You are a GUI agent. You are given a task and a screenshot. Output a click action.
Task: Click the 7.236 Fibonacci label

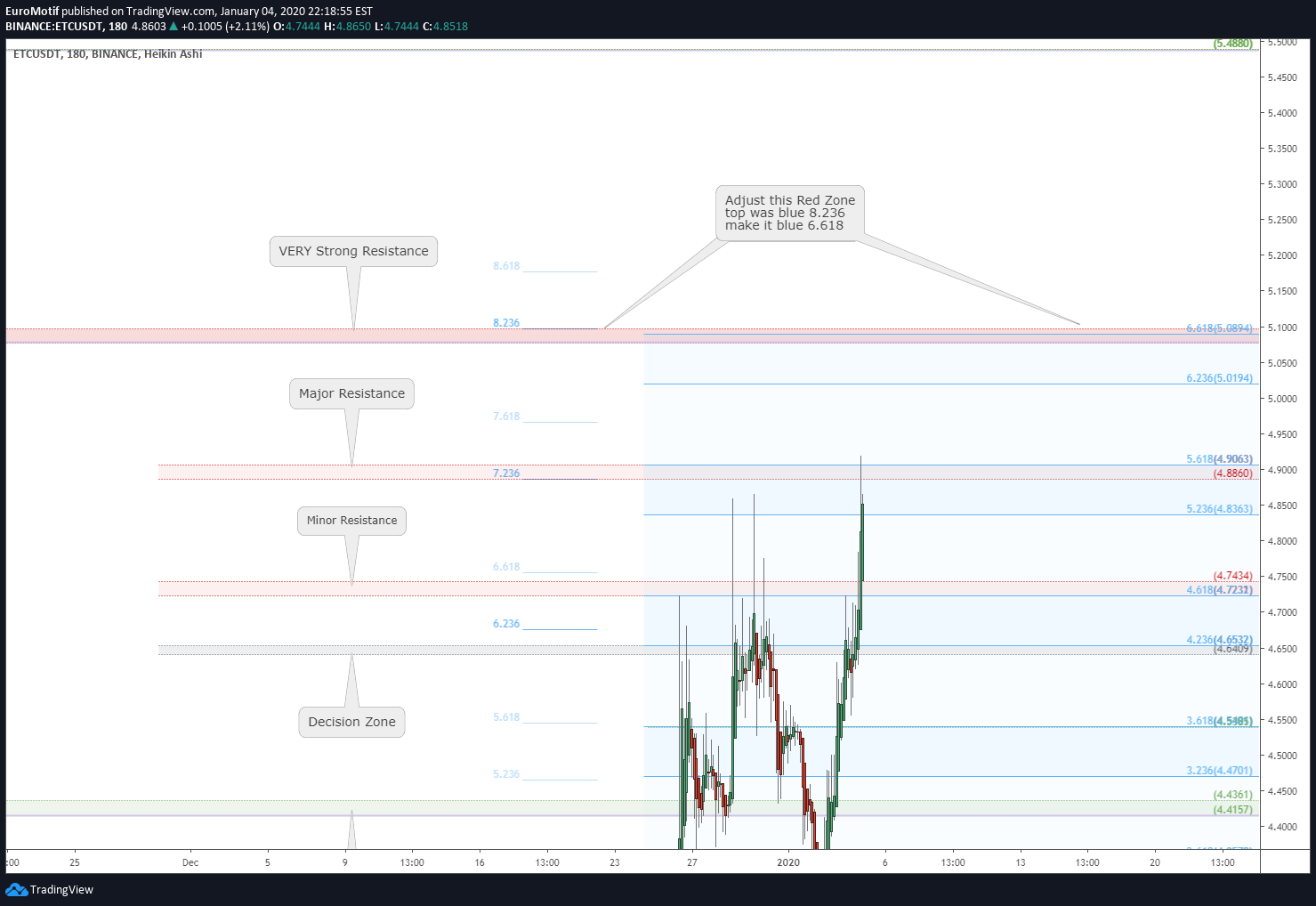[506, 473]
